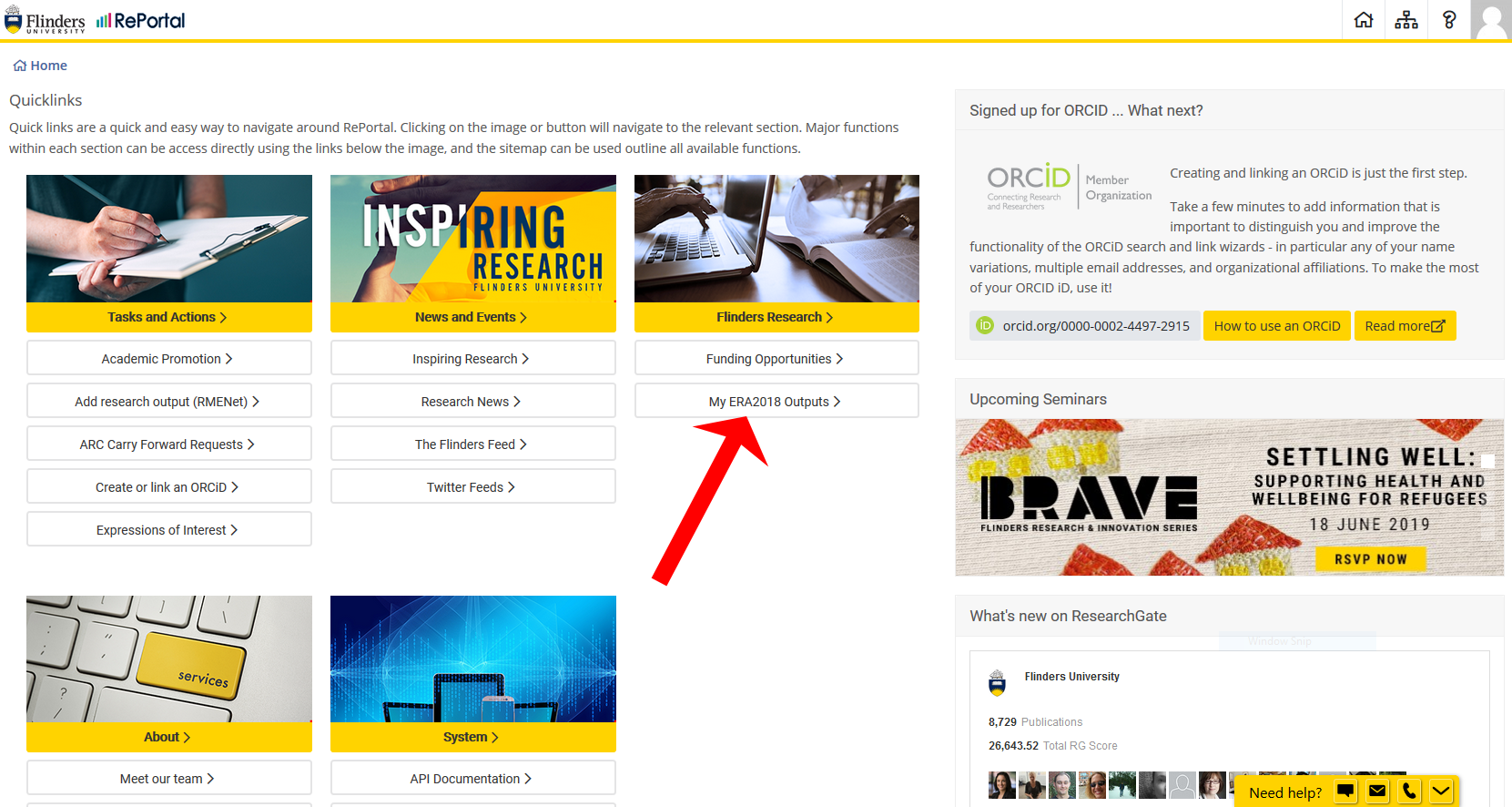The height and width of the screenshot is (807, 1512).
Task: Open Flinders Research section
Action: click(x=776, y=317)
